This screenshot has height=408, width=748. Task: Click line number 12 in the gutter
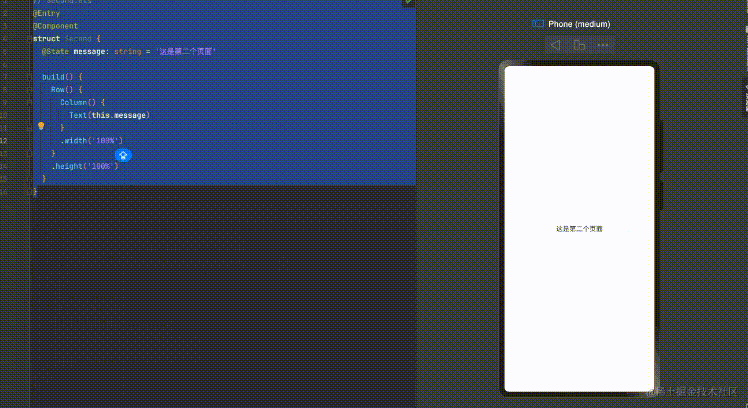point(4,141)
